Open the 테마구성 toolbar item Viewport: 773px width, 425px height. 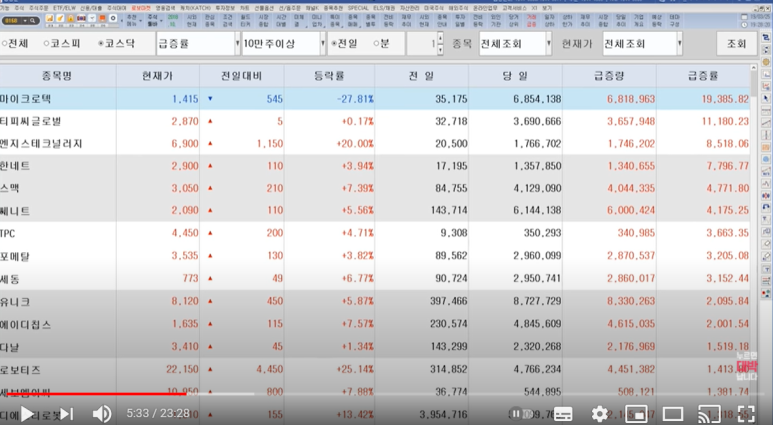point(674,21)
